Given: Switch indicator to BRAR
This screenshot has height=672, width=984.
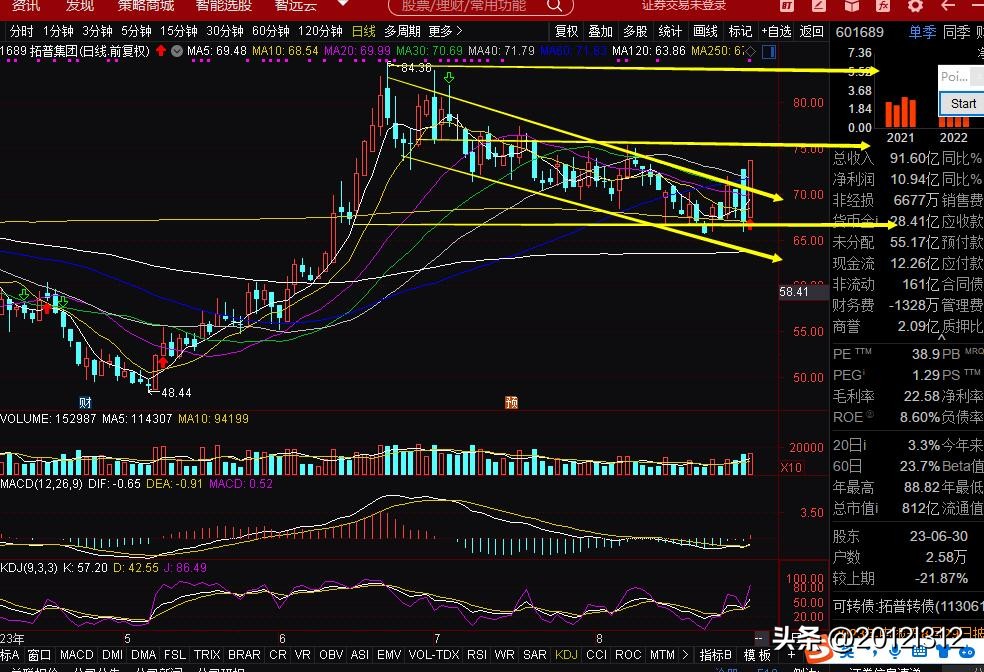Looking at the screenshot, I should pyautogui.click(x=244, y=654).
